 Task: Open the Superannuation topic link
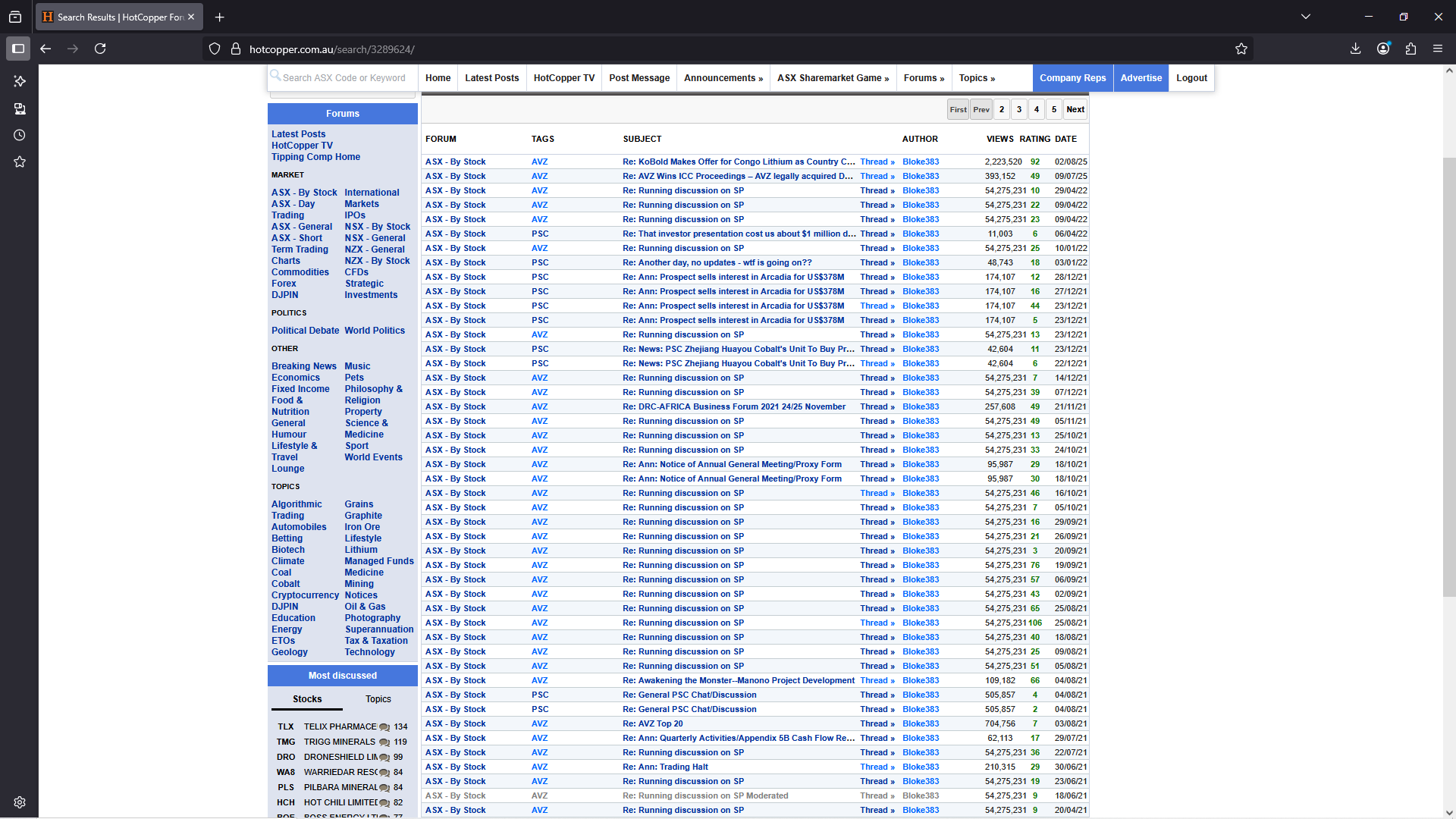[379, 629]
